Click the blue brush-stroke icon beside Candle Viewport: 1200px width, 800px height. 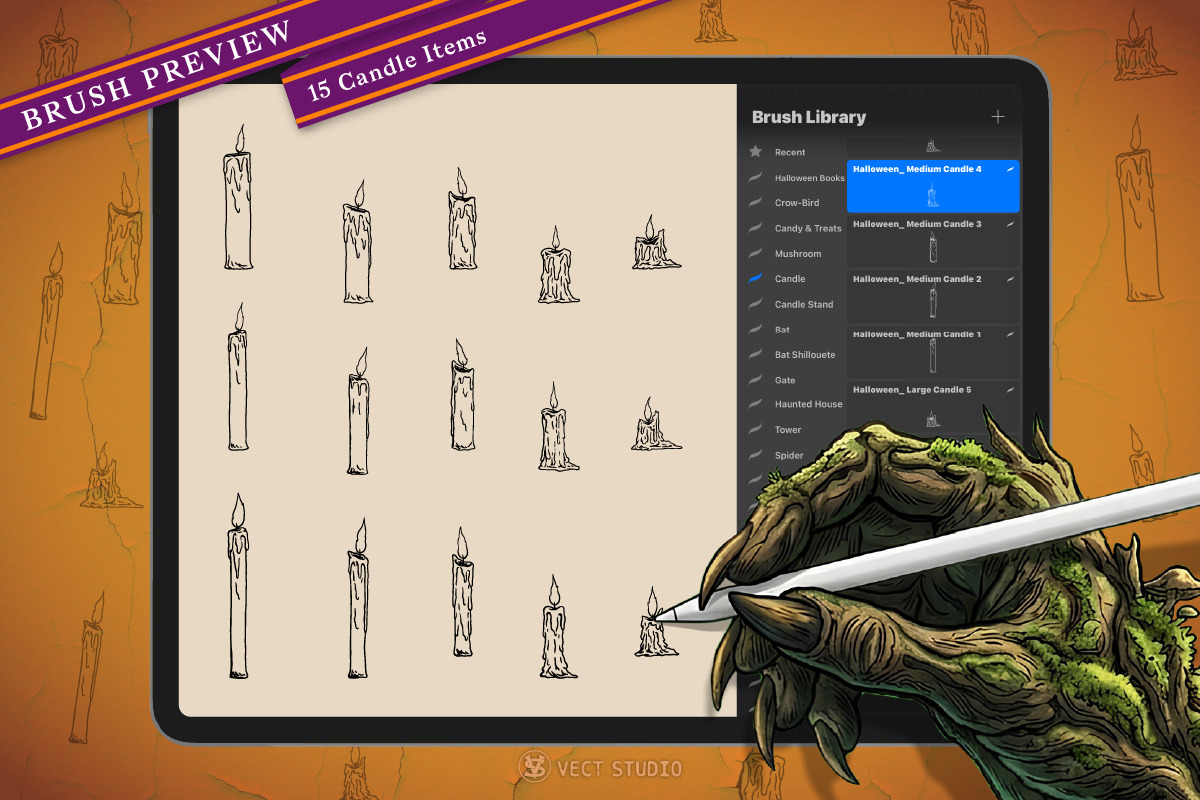pos(756,279)
